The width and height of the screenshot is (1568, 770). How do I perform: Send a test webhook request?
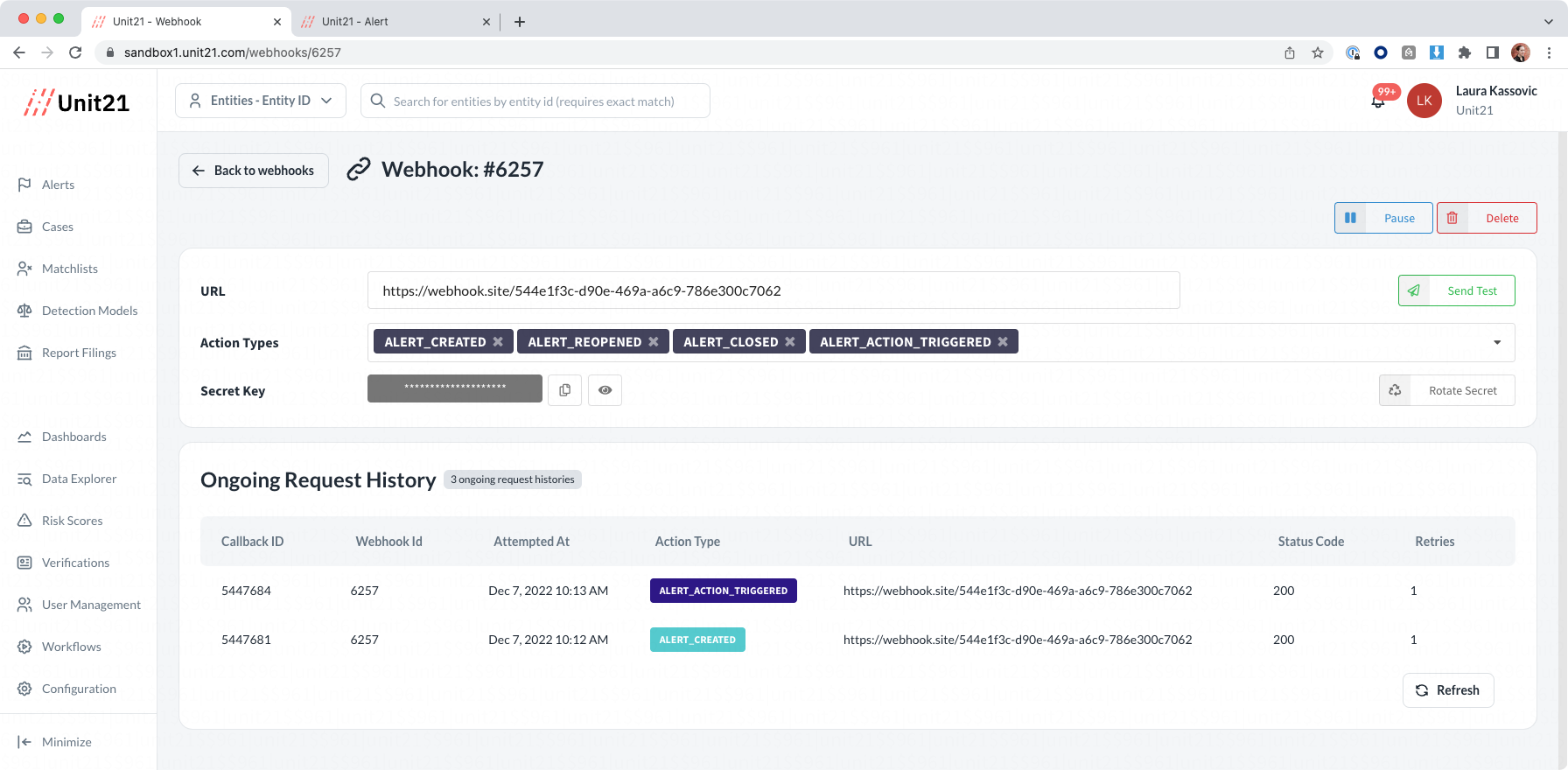[x=1457, y=290]
